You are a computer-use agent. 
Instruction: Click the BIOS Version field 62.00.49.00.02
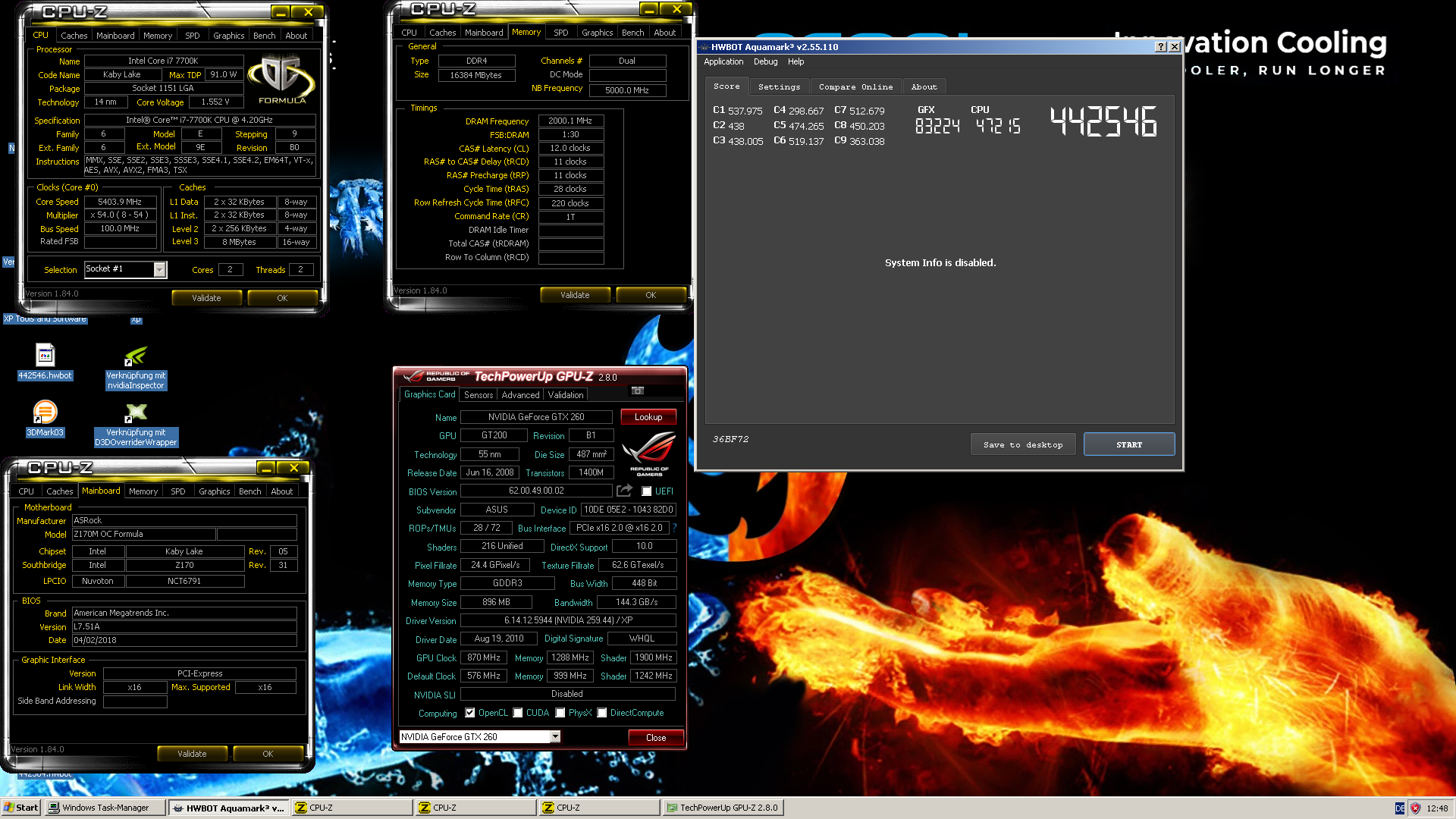click(x=536, y=491)
